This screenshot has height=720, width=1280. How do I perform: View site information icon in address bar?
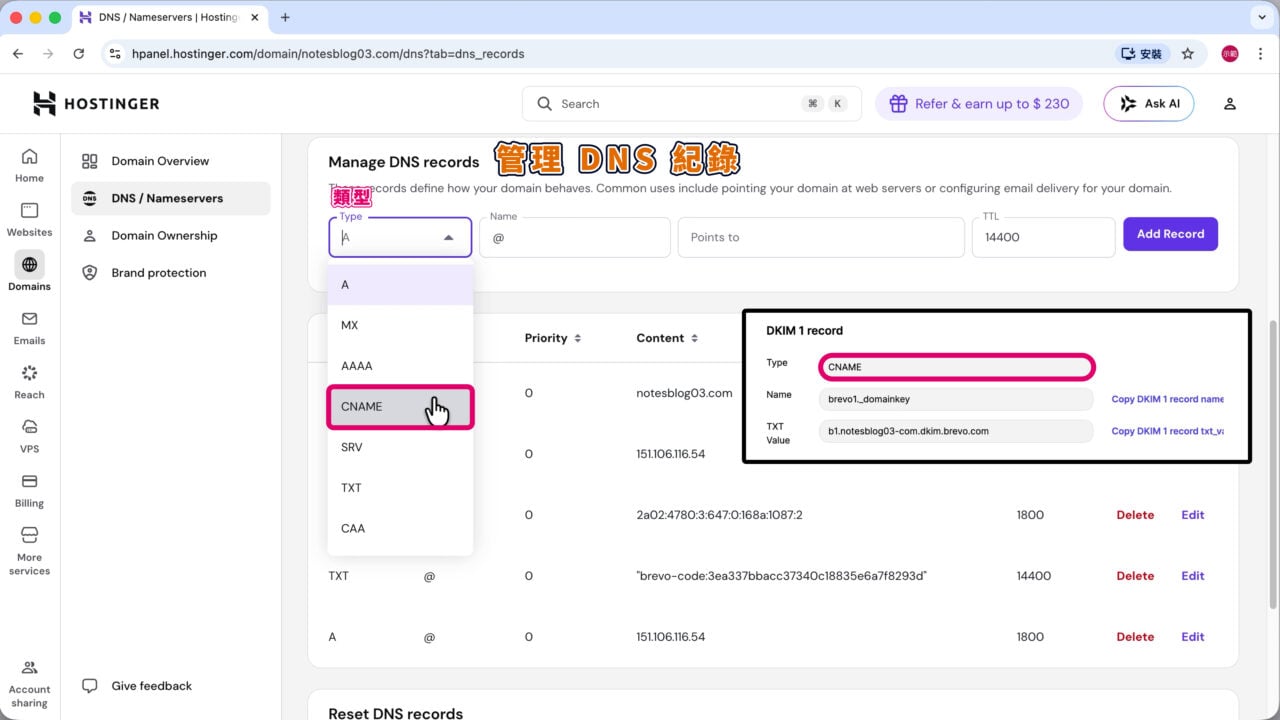click(115, 54)
